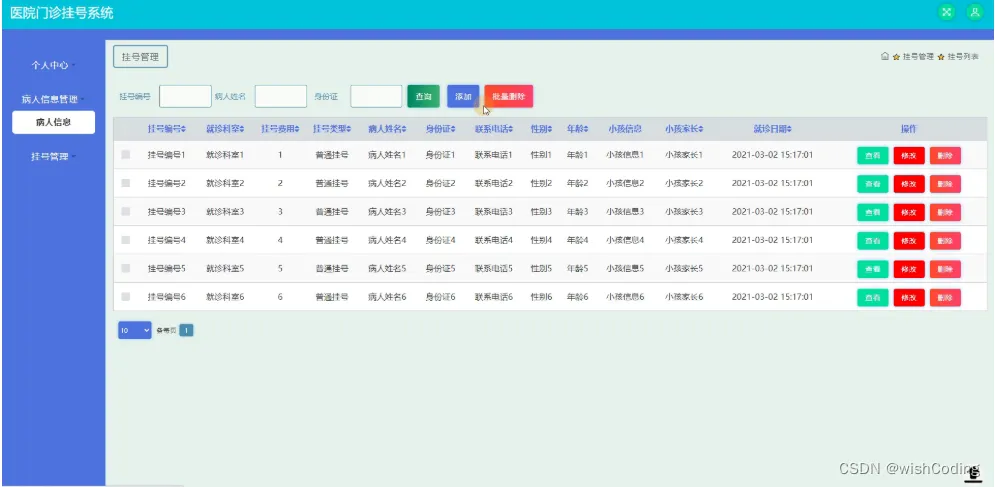
Task: Collapse the 病人信息管理 sidebar menu
Action: coord(53,99)
